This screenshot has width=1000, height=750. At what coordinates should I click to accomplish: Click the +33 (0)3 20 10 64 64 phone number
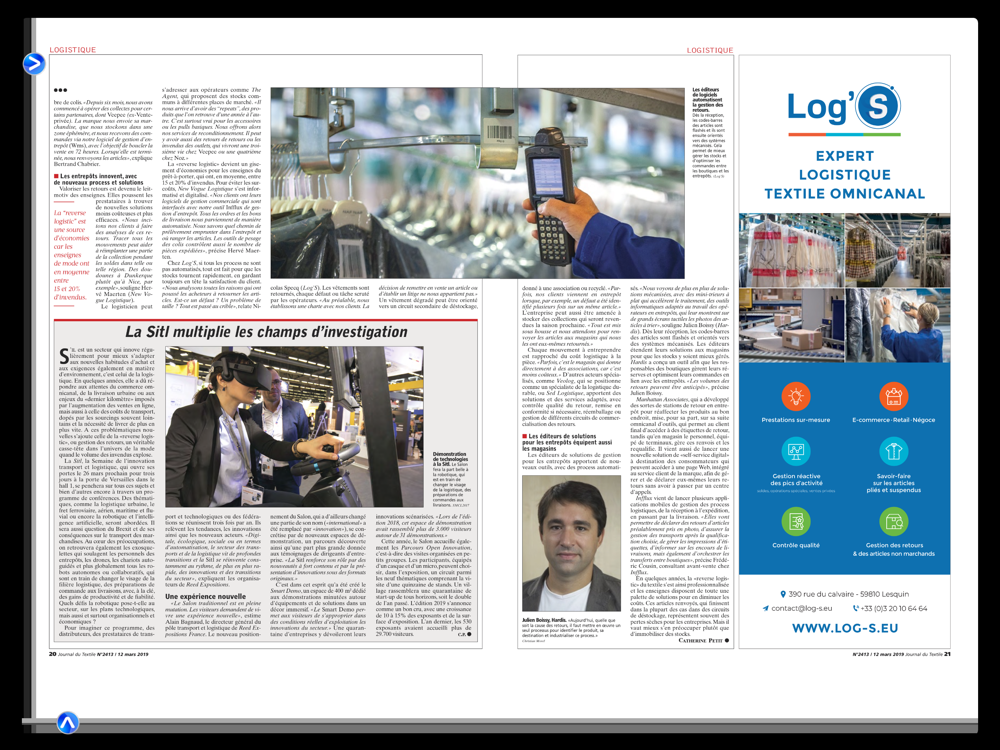point(894,608)
